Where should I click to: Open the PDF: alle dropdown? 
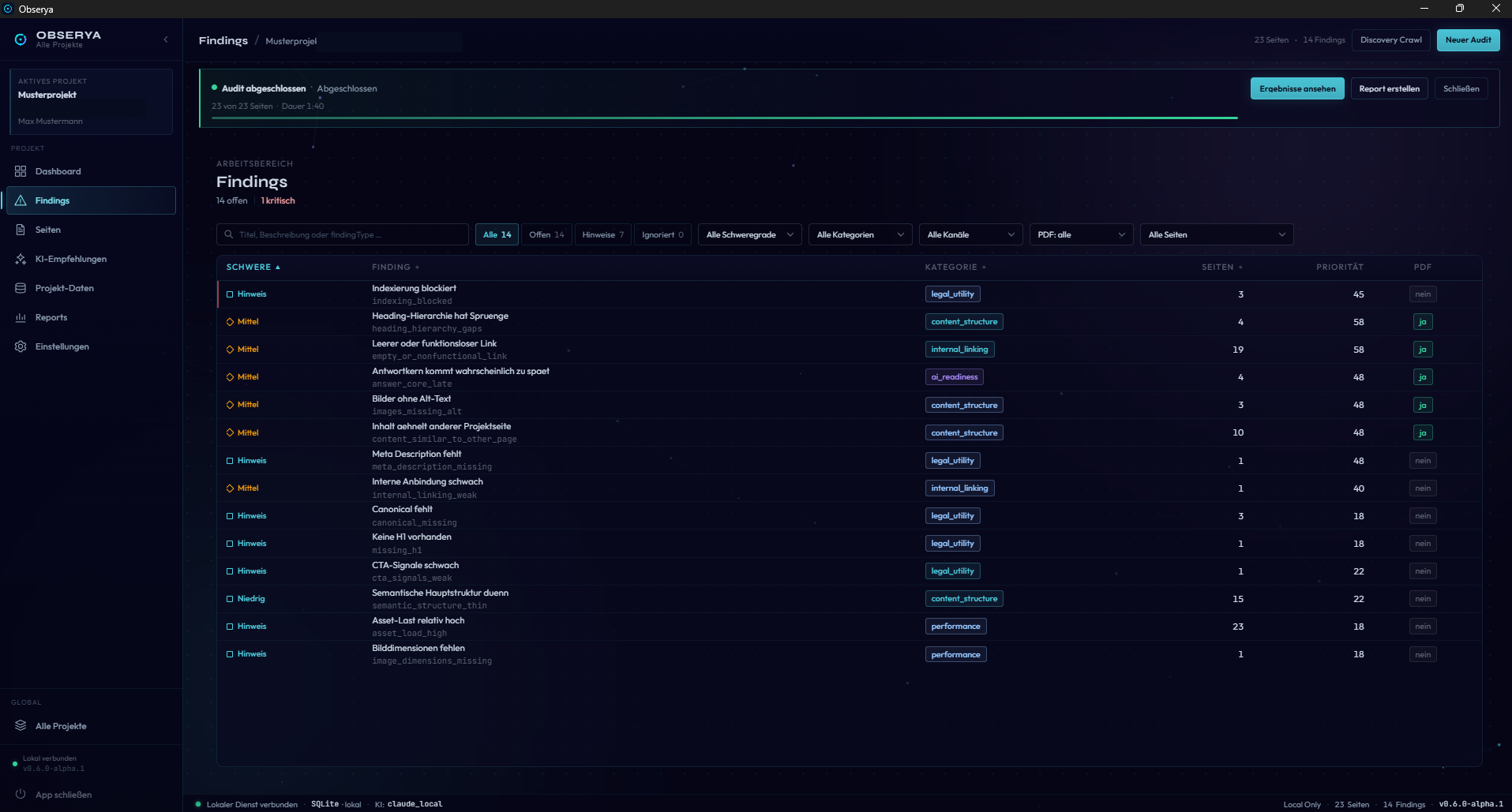point(1082,234)
